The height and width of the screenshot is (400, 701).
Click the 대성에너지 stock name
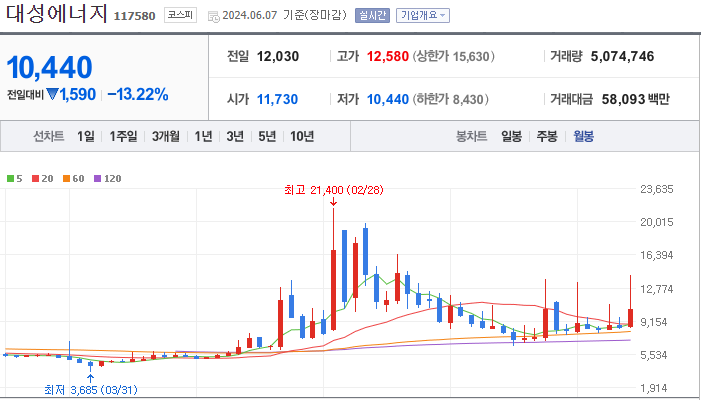click(56, 14)
